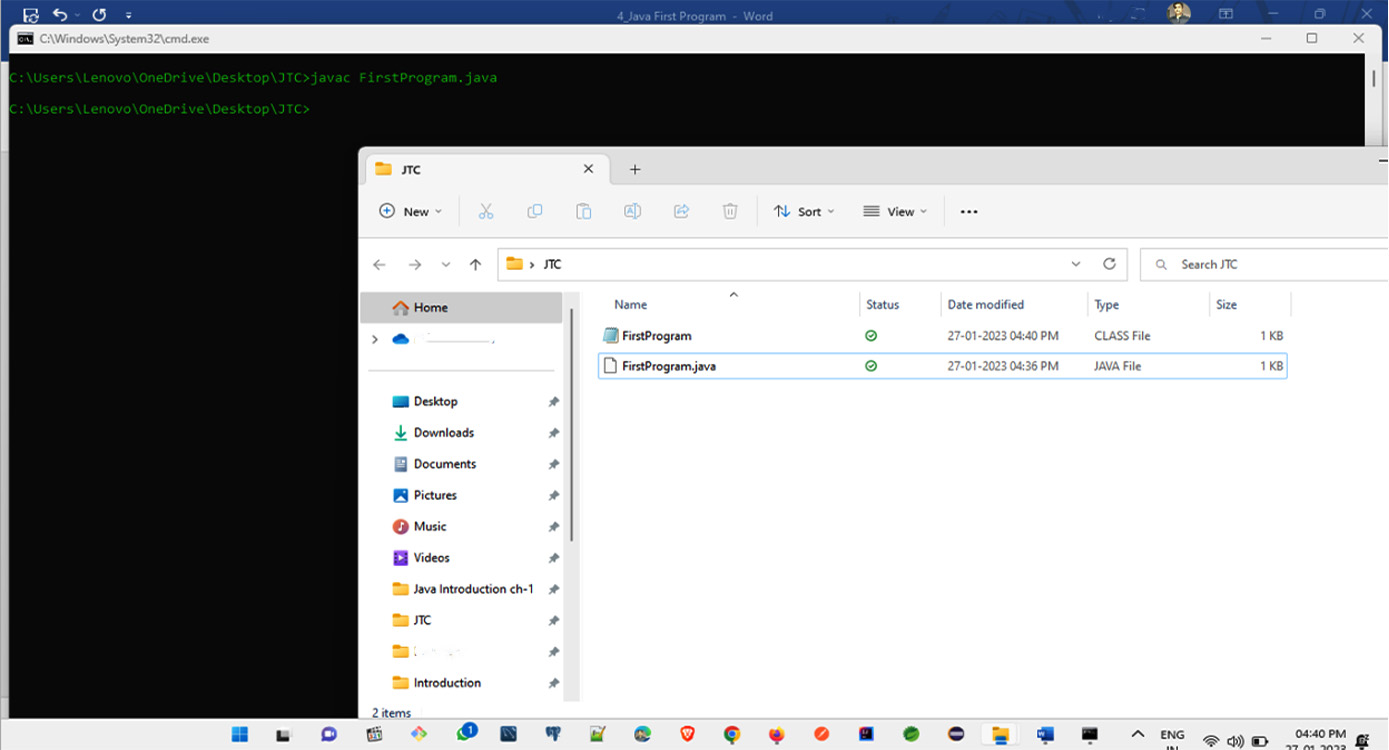Navigate up one folder level
This screenshot has height=750, width=1389.
pos(475,265)
